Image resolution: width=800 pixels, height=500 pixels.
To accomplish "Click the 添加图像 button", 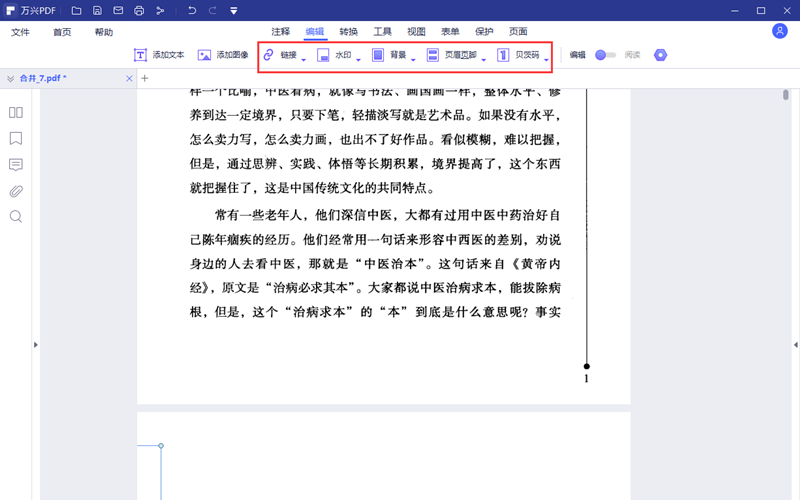I will [x=222, y=55].
